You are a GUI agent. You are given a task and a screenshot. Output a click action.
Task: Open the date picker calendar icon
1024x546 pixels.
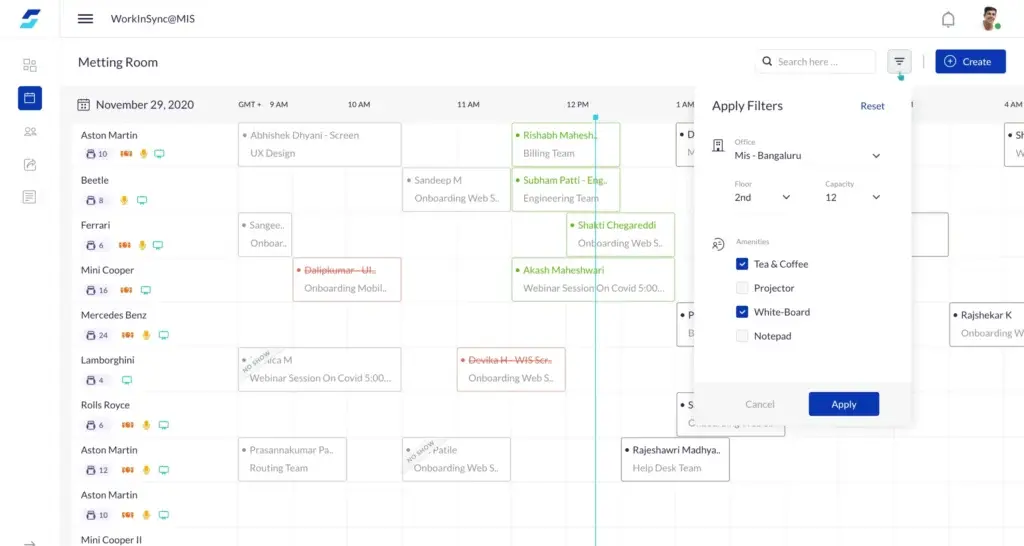pos(84,104)
